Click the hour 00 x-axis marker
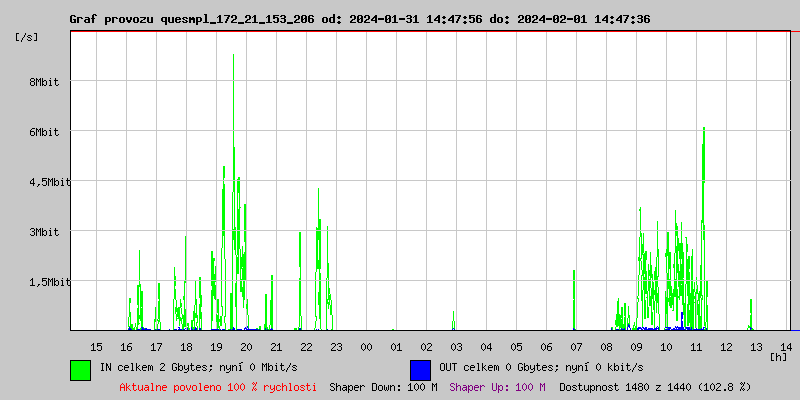This screenshot has width=800, height=400. pos(366,346)
